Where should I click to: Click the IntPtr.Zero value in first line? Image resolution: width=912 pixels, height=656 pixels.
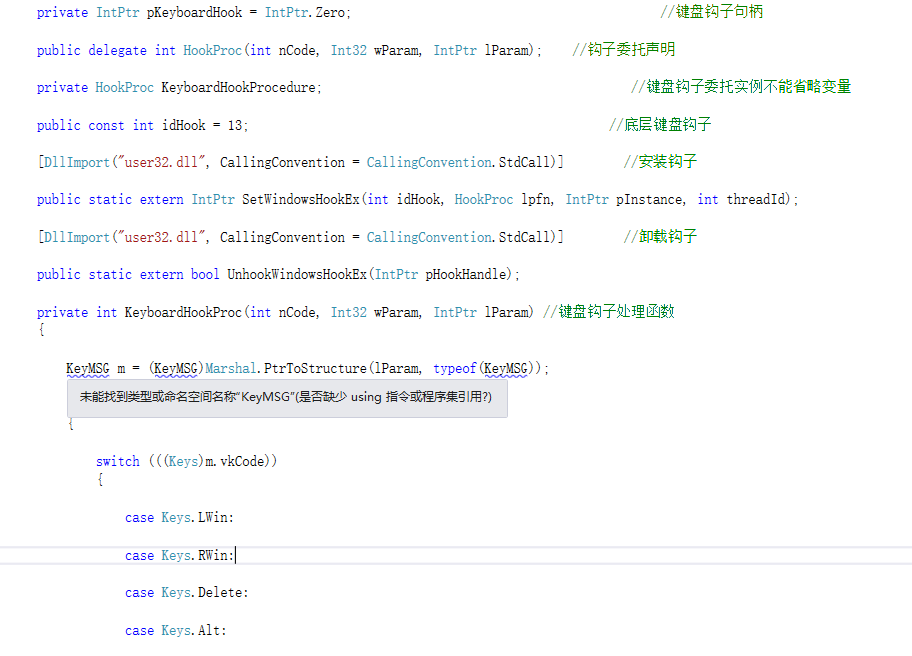(305, 12)
